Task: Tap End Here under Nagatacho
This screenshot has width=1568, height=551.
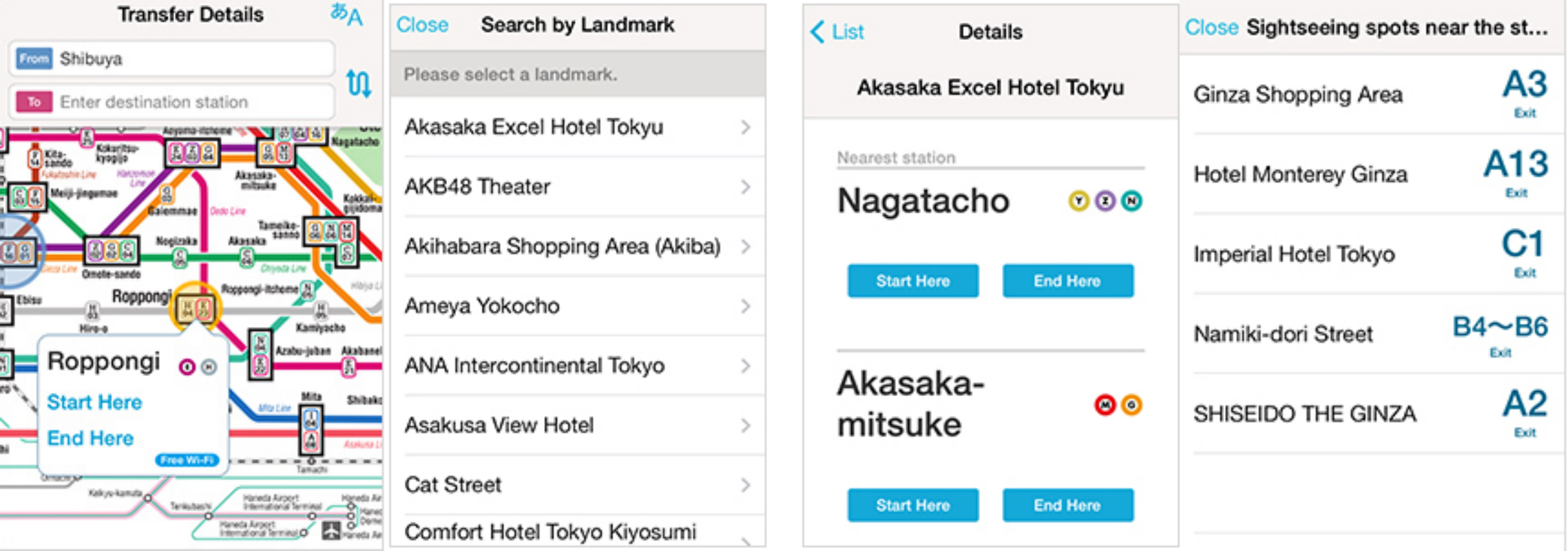Action: pos(1067,281)
